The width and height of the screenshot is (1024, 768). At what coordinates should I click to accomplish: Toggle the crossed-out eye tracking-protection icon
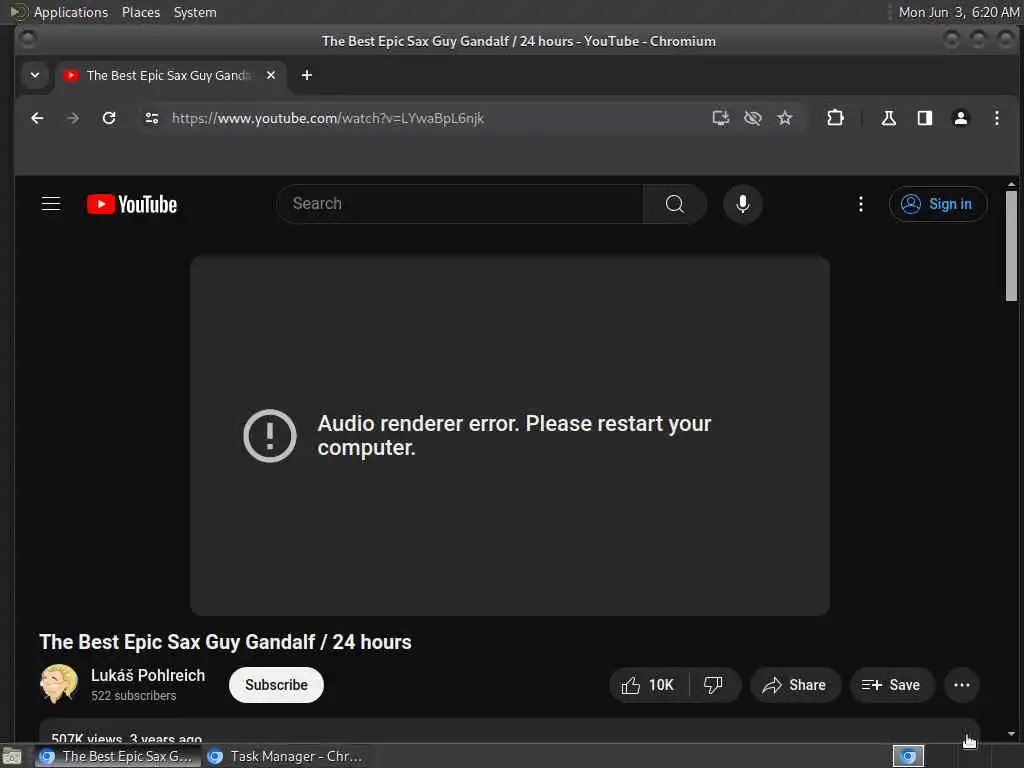(752, 118)
